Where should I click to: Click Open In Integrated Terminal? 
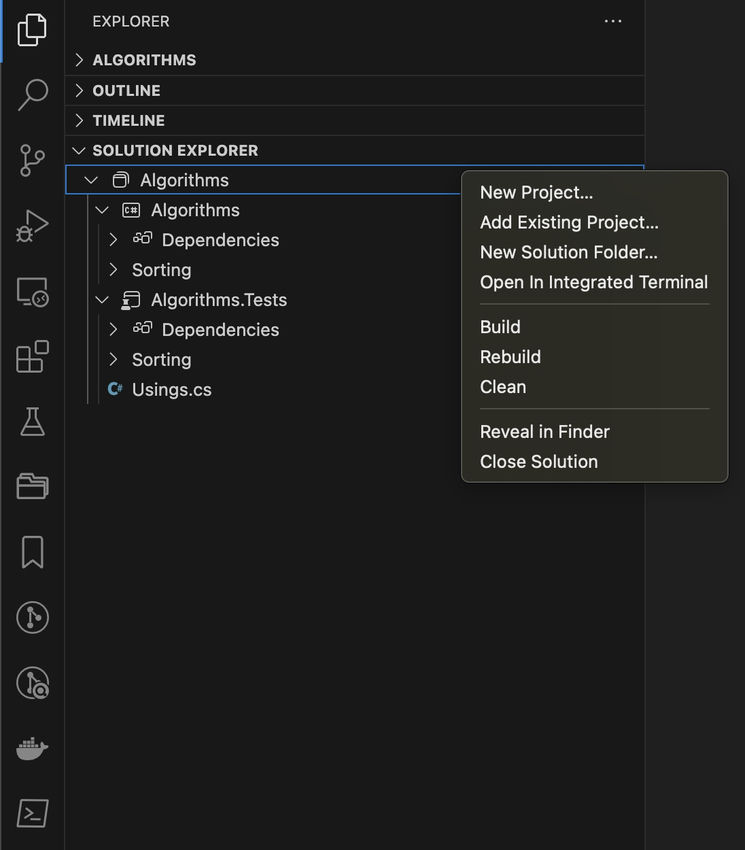(593, 282)
